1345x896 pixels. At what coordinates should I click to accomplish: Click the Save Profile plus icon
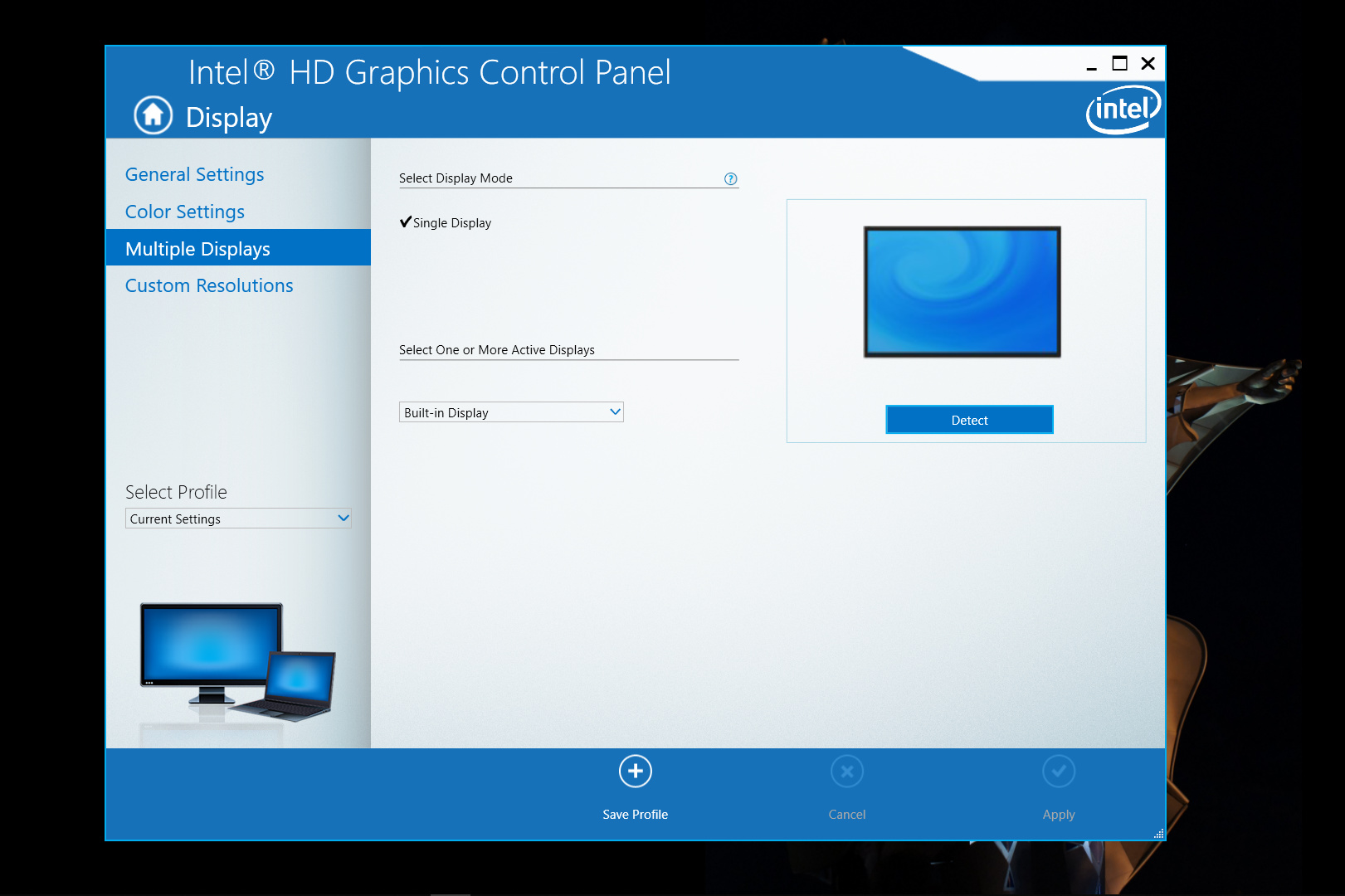[636, 772]
